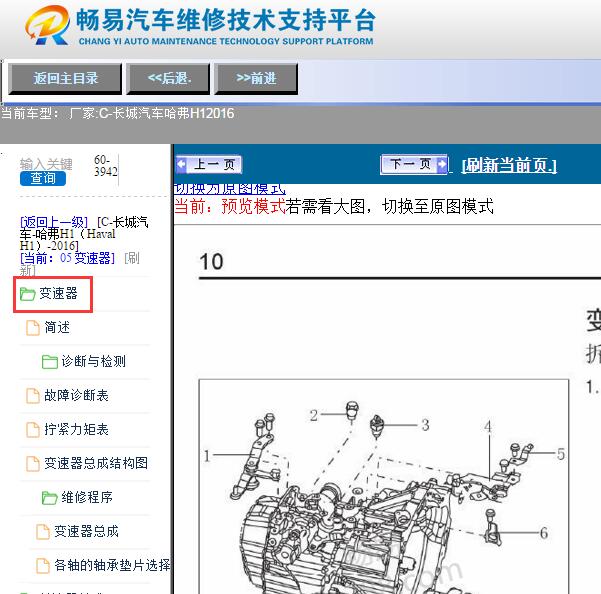Image resolution: width=601 pixels, height=594 pixels.
Task: Click the right arrow icon on 下一页
Action: (442, 164)
